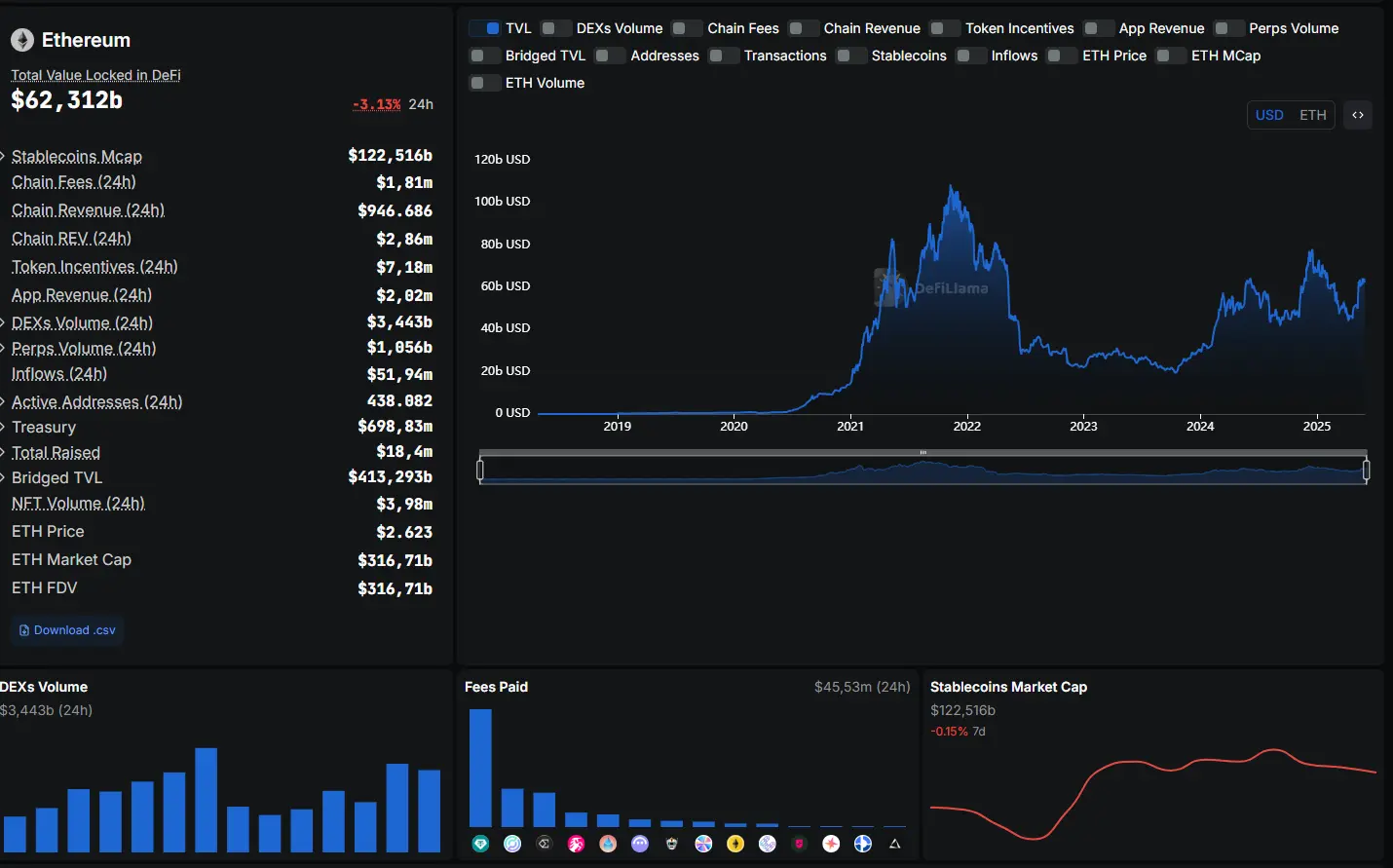The height and width of the screenshot is (868, 1393).
Task: Enable the Bridged TVL chart toggle
Action: (485, 56)
